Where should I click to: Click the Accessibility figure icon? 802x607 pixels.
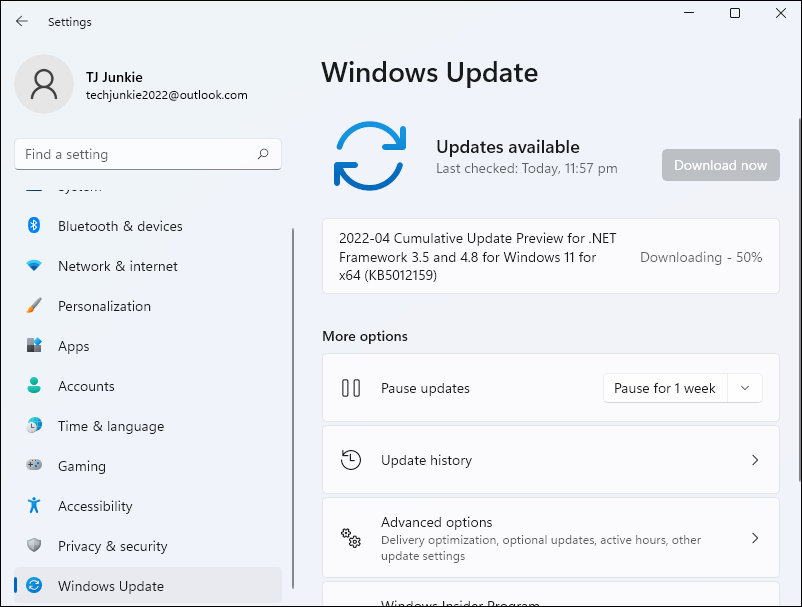(x=34, y=505)
